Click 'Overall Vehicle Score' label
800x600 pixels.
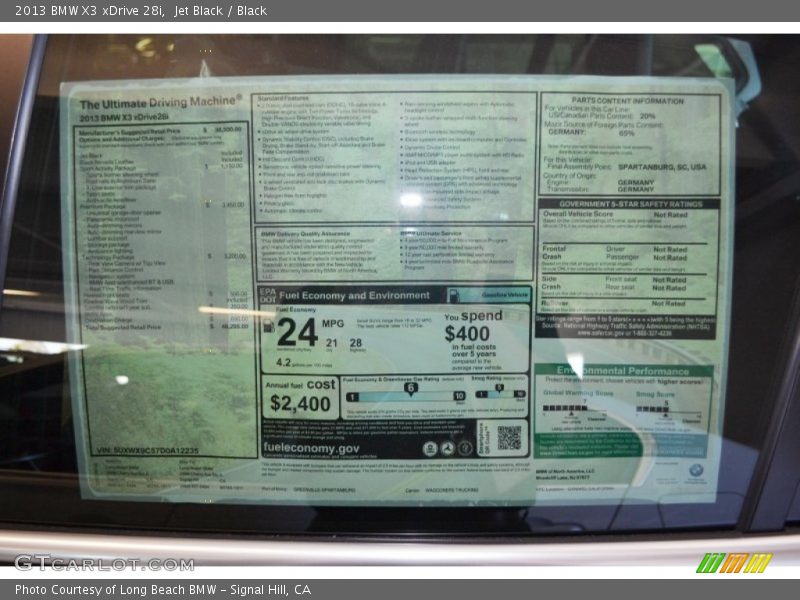(578, 214)
